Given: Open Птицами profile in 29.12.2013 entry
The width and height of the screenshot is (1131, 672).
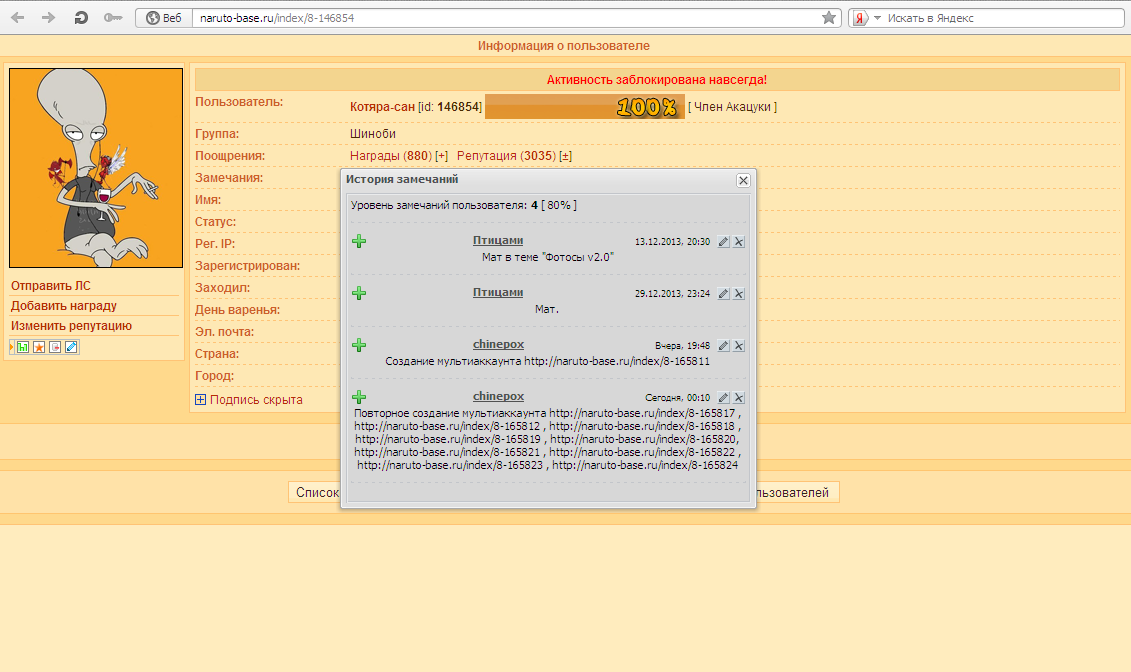Looking at the screenshot, I should [498, 292].
